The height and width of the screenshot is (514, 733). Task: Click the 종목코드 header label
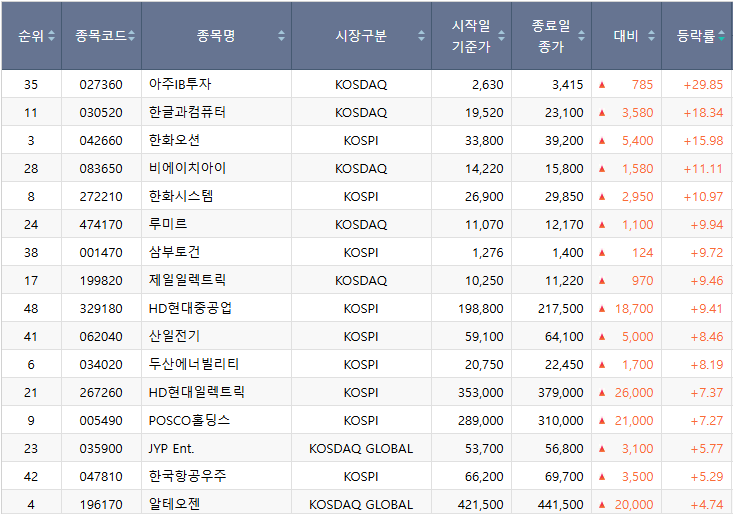[x=101, y=36]
